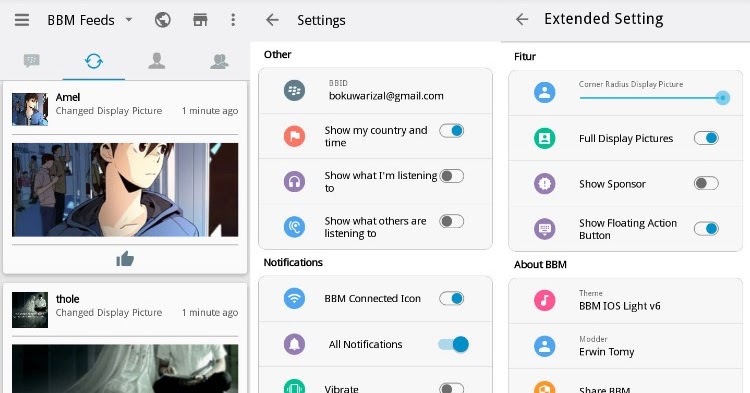Enable Show Sponsor switch
The width and height of the screenshot is (750, 393).
[x=706, y=183]
